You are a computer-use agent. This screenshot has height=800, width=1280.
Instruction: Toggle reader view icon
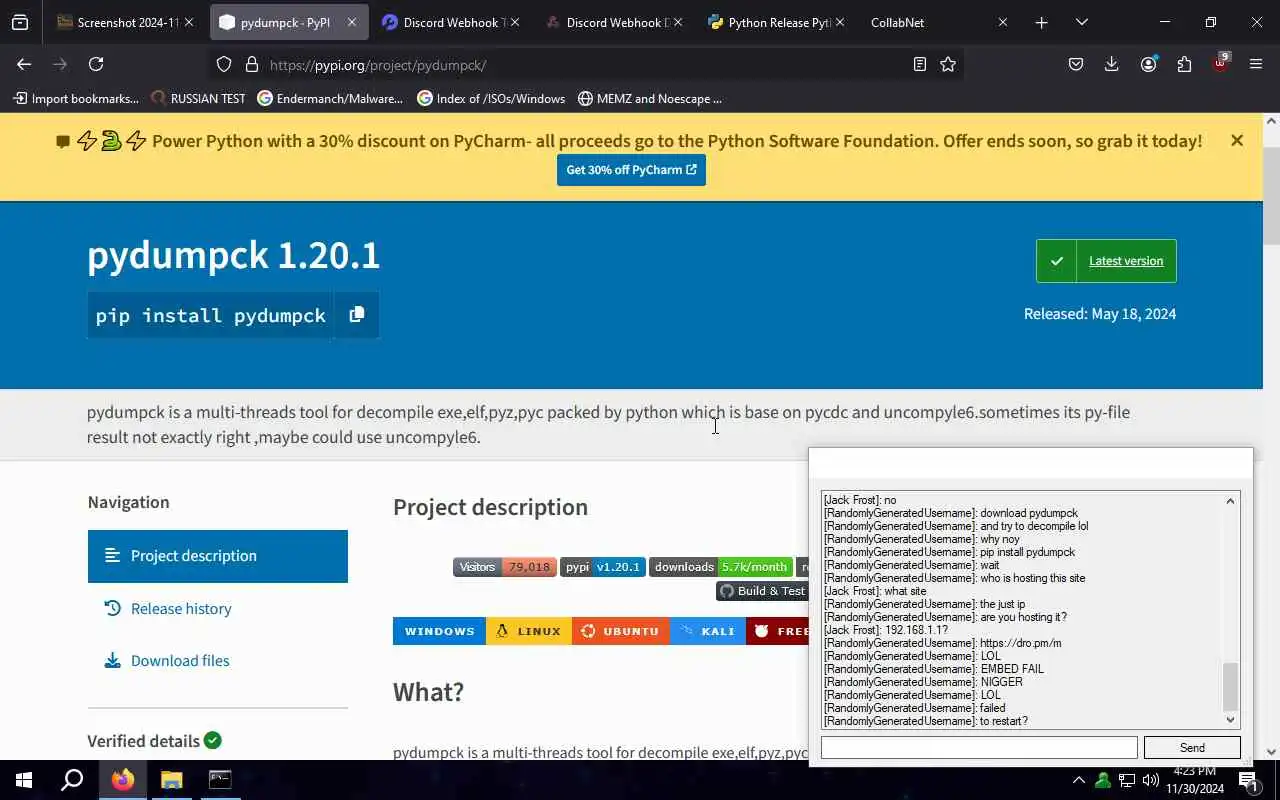(919, 64)
